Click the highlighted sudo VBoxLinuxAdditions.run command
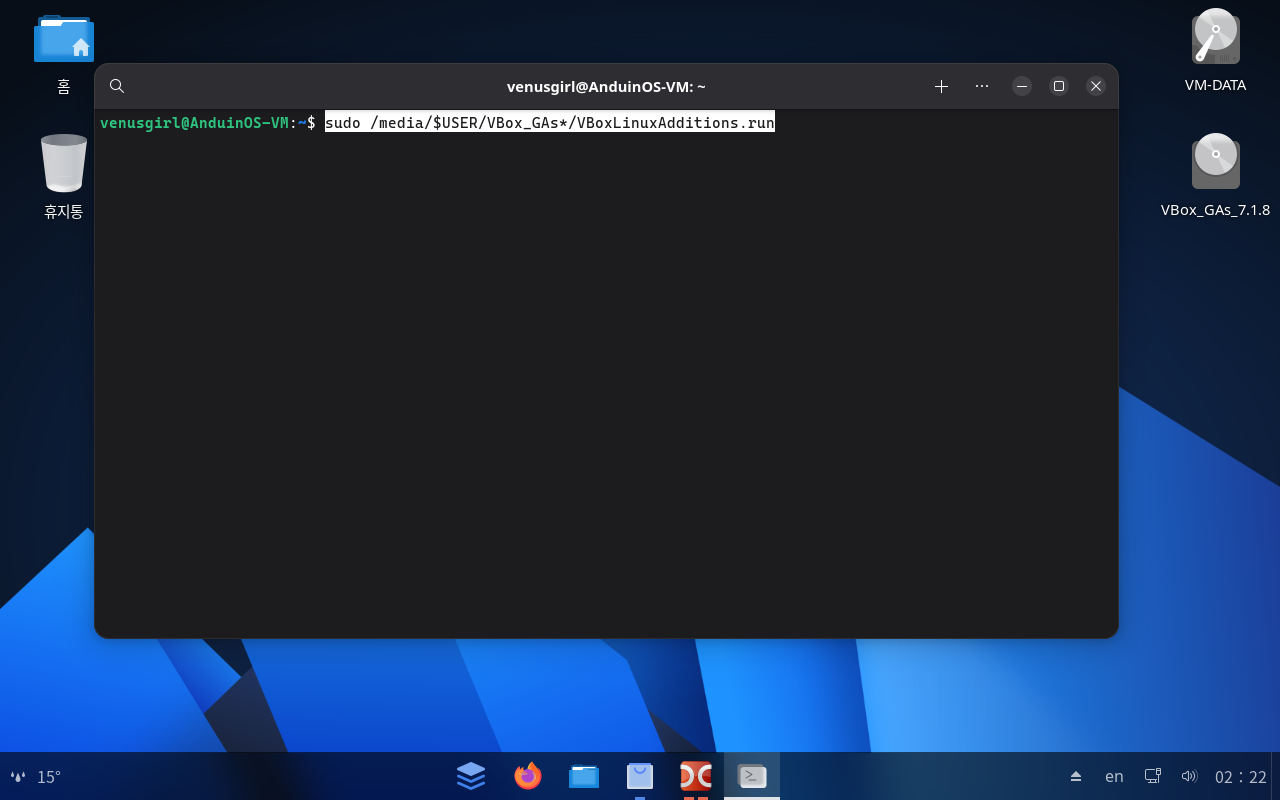This screenshot has width=1280, height=800. pyautogui.click(x=550, y=123)
